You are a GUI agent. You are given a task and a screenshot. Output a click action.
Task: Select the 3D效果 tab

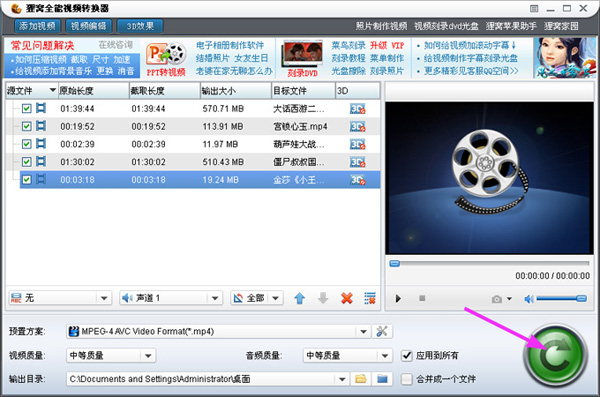click(140, 26)
